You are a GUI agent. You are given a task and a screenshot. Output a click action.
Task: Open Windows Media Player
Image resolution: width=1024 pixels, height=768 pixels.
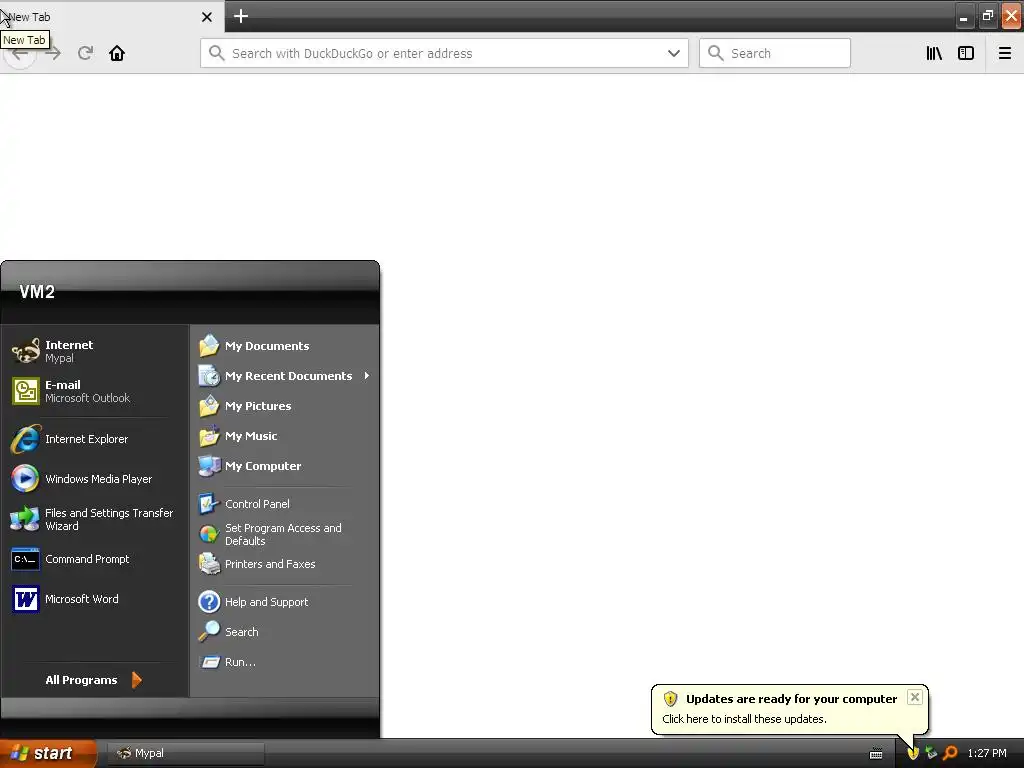tap(95, 479)
